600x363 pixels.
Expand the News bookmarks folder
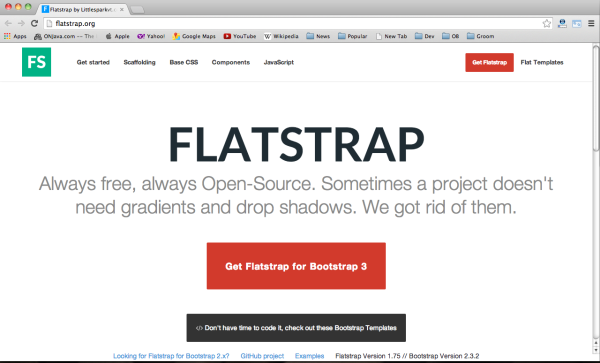[x=318, y=36]
